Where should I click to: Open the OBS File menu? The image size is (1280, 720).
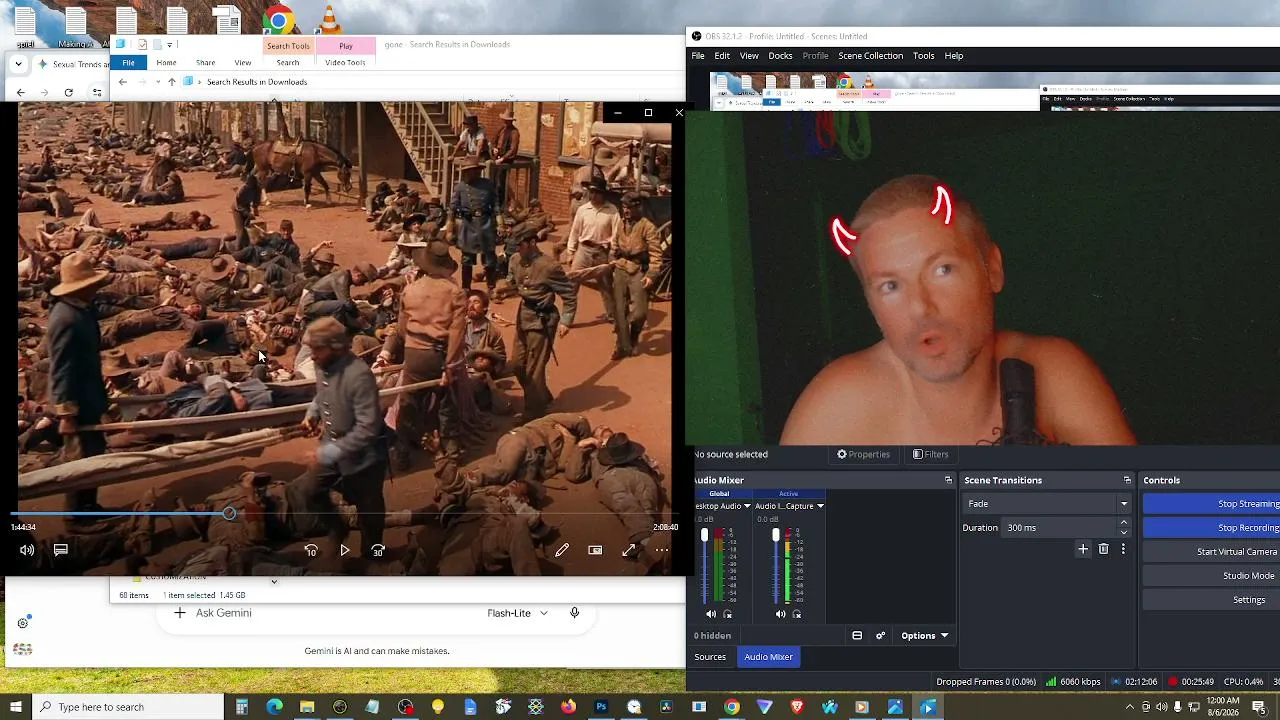click(x=698, y=56)
